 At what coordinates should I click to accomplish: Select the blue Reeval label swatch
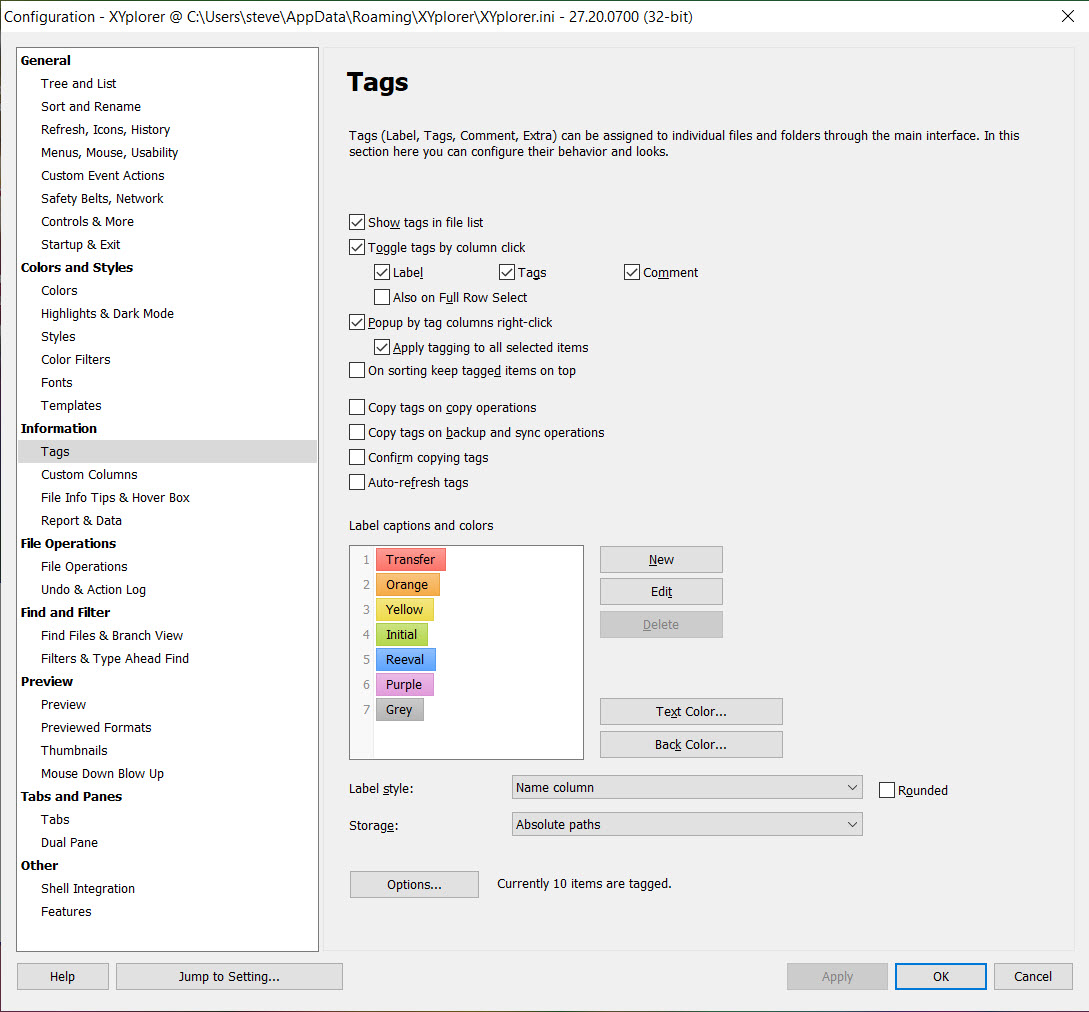pyautogui.click(x=405, y=660)
